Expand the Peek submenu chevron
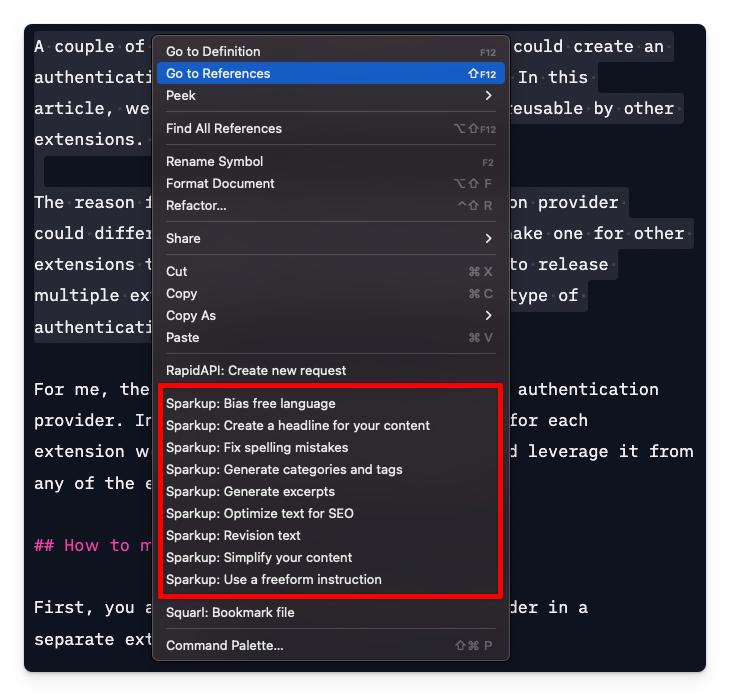730x696 pixels. pyautogui.click(x=488, y=95)
